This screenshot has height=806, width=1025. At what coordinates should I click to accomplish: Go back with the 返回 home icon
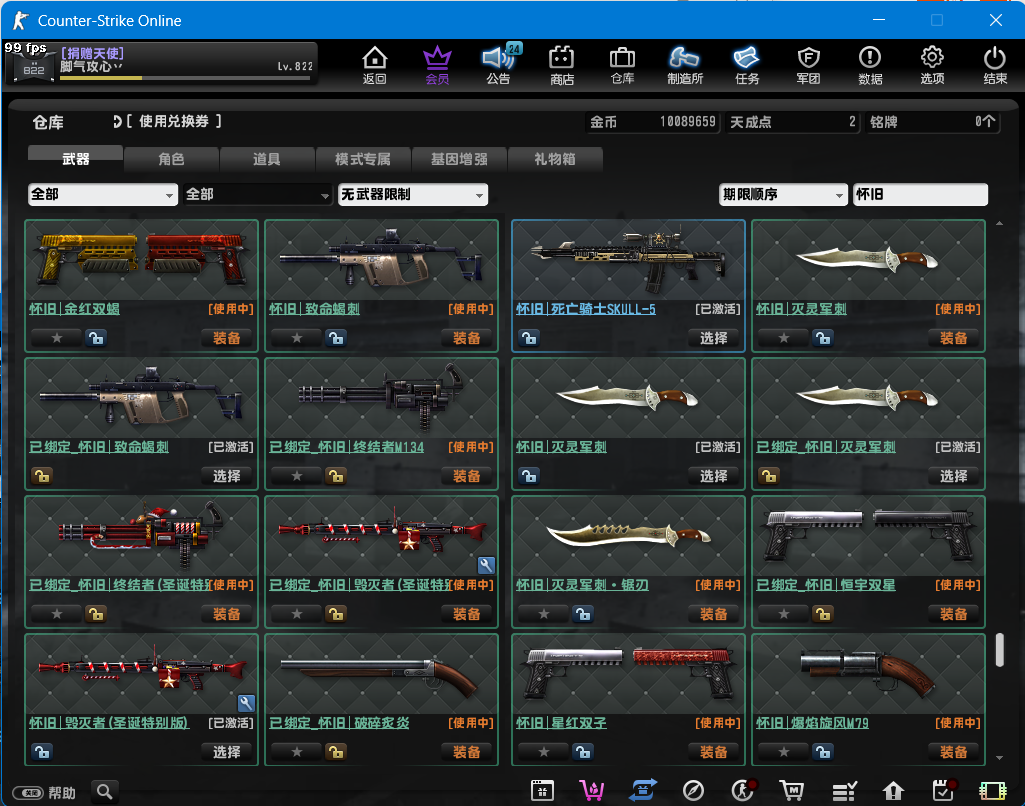[375, 65]
